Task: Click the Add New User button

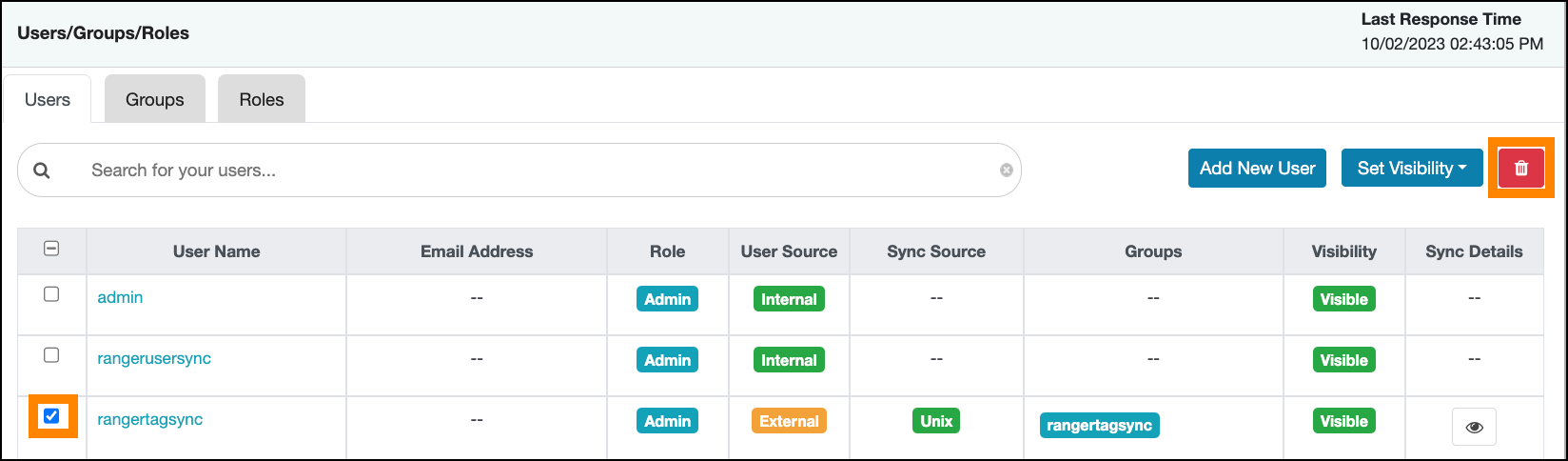Action: (x=1257, y=169)
